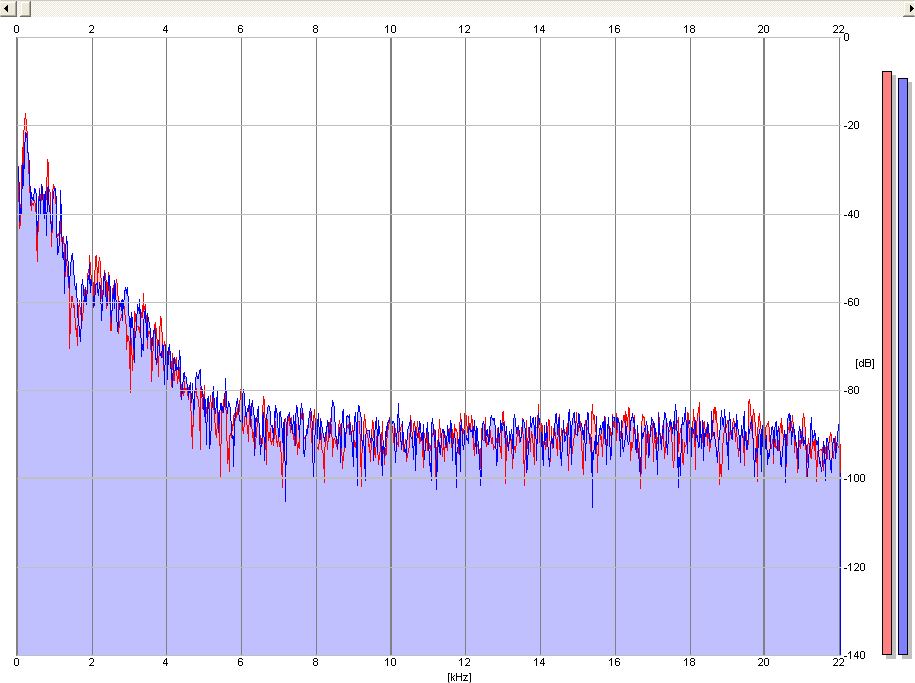Click the -80 dB scale label
The height and width of the screenshot is (683, 915).
point(852,391)
